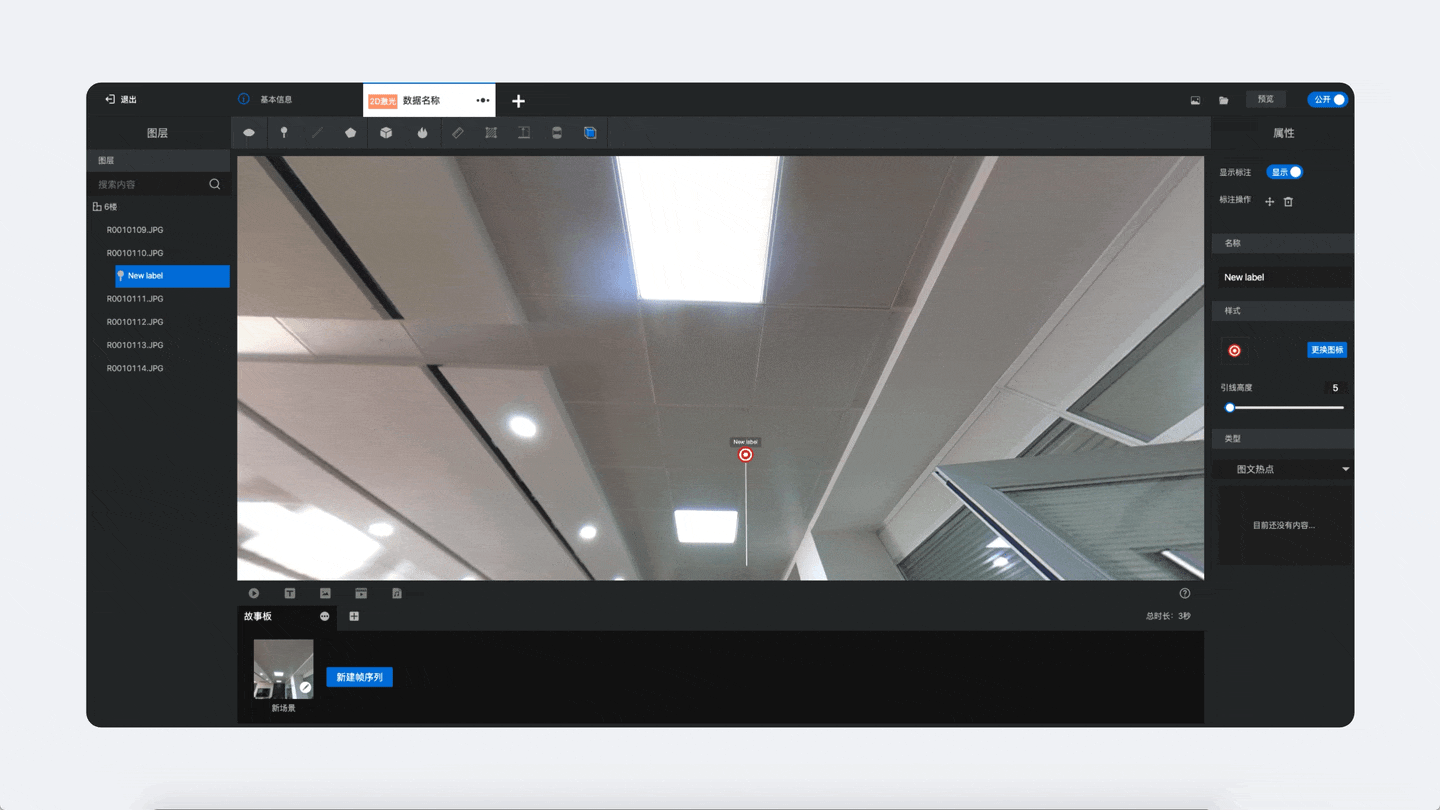Toggle the 显示标注 display switch
This screenshot has height=810, width=1440.
[x=1285, y=172]
